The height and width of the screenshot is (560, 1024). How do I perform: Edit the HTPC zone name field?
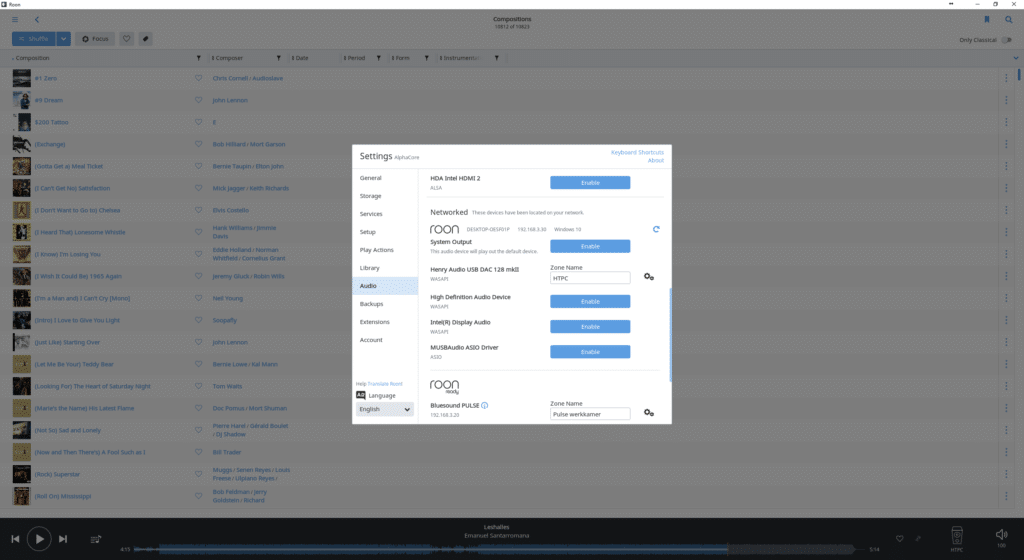pos(590,278)
